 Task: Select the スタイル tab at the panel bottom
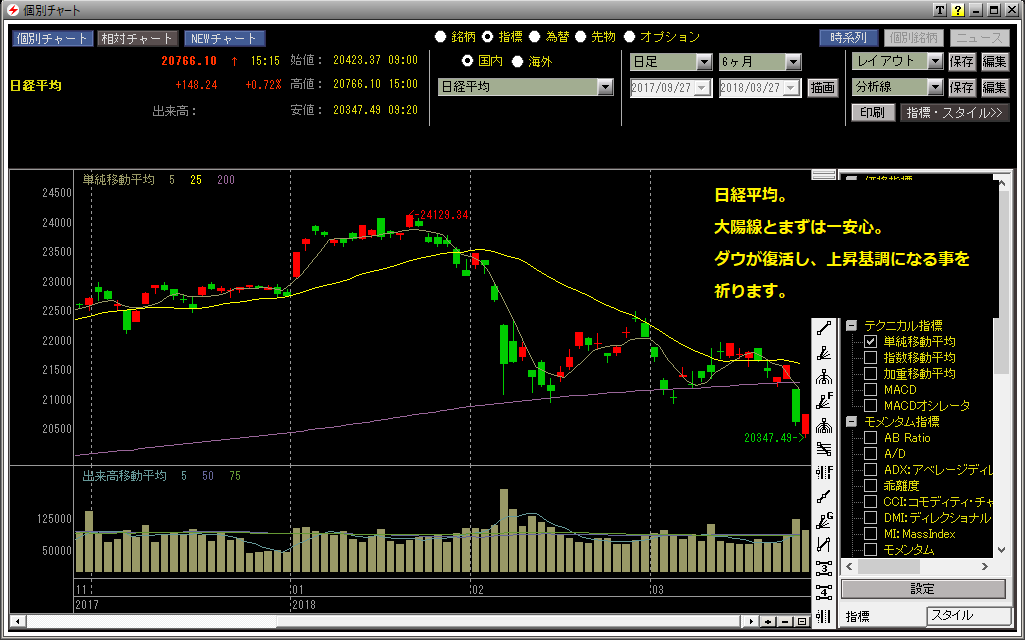point(968,616)
